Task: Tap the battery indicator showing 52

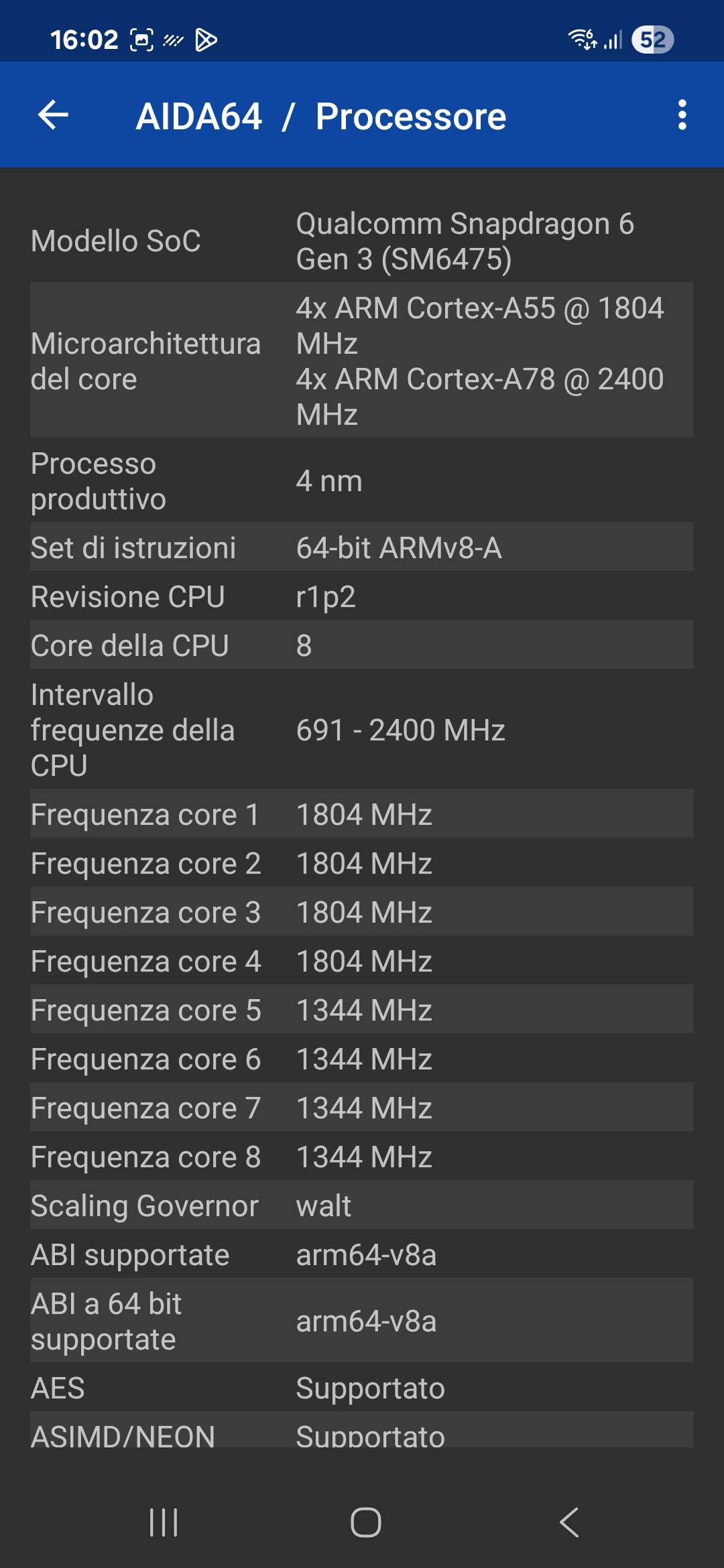Action: pyautogui.click(x=652, y=40)
